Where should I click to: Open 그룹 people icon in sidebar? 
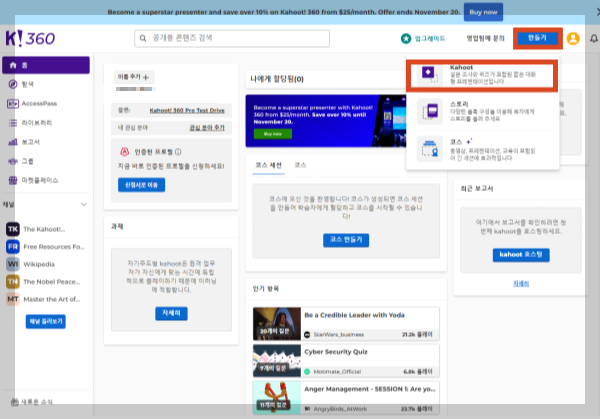(13, 161)
